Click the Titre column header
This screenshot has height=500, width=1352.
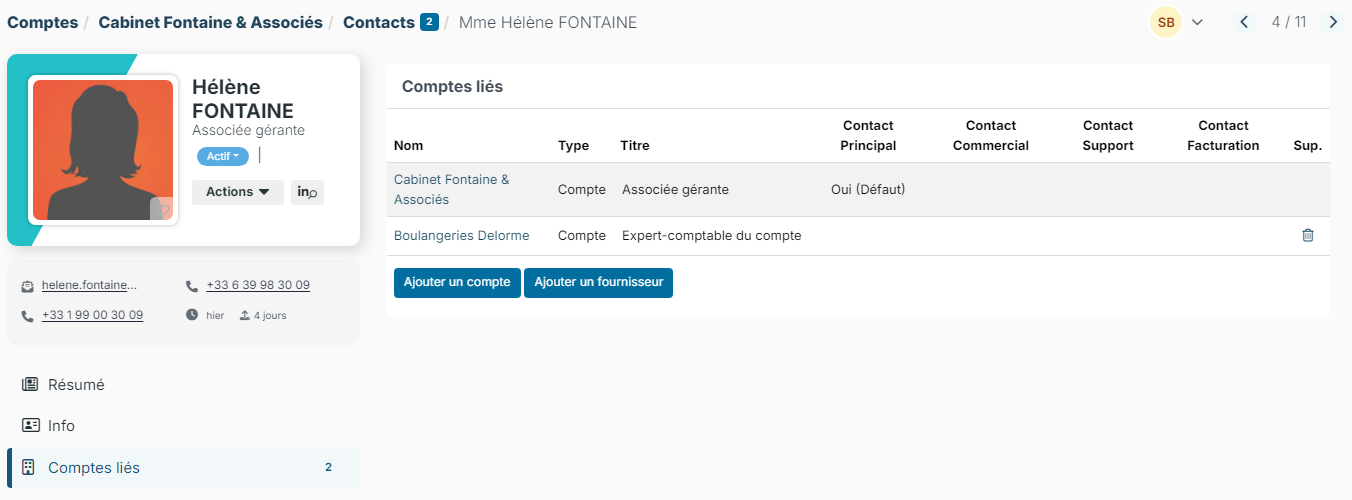click(x=635, y=145)
